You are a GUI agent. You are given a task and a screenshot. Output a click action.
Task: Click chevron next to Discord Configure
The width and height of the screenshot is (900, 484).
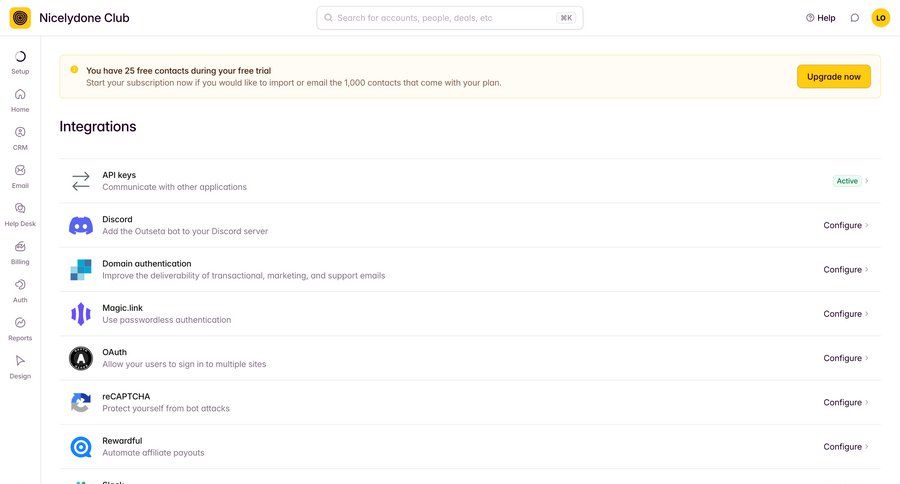pyautogui.click(x=867, y=226)
